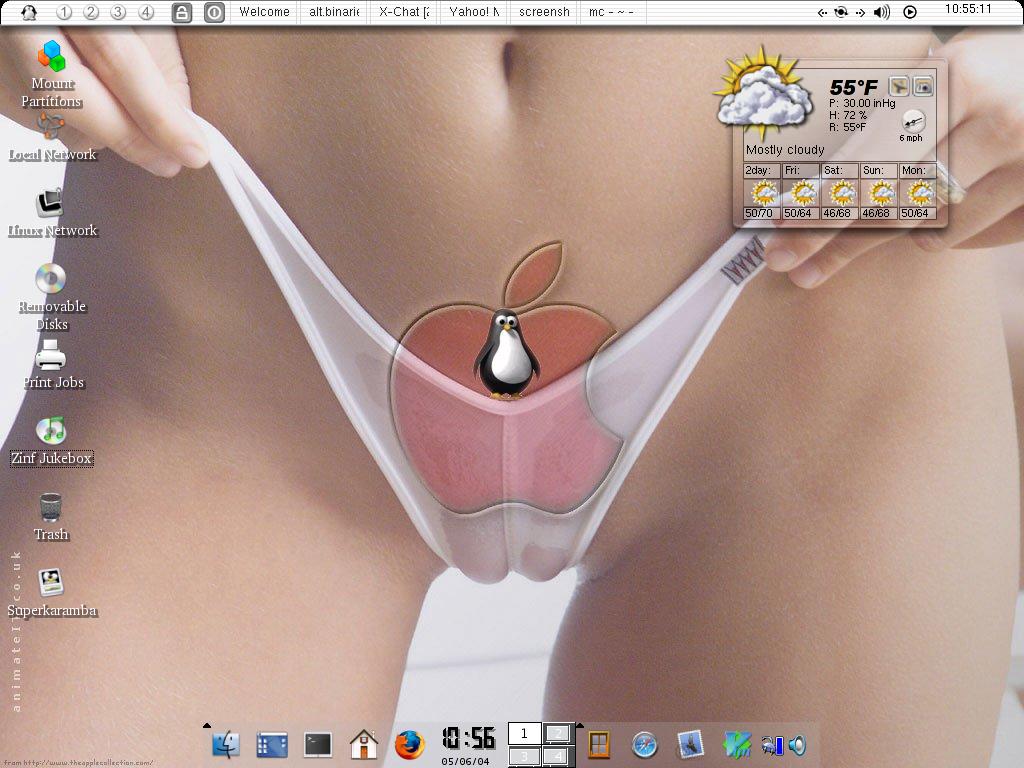1024x768 pixels.
Task: Click the P: 30.00 inHg pressure line
Action: tap(862, 103)
